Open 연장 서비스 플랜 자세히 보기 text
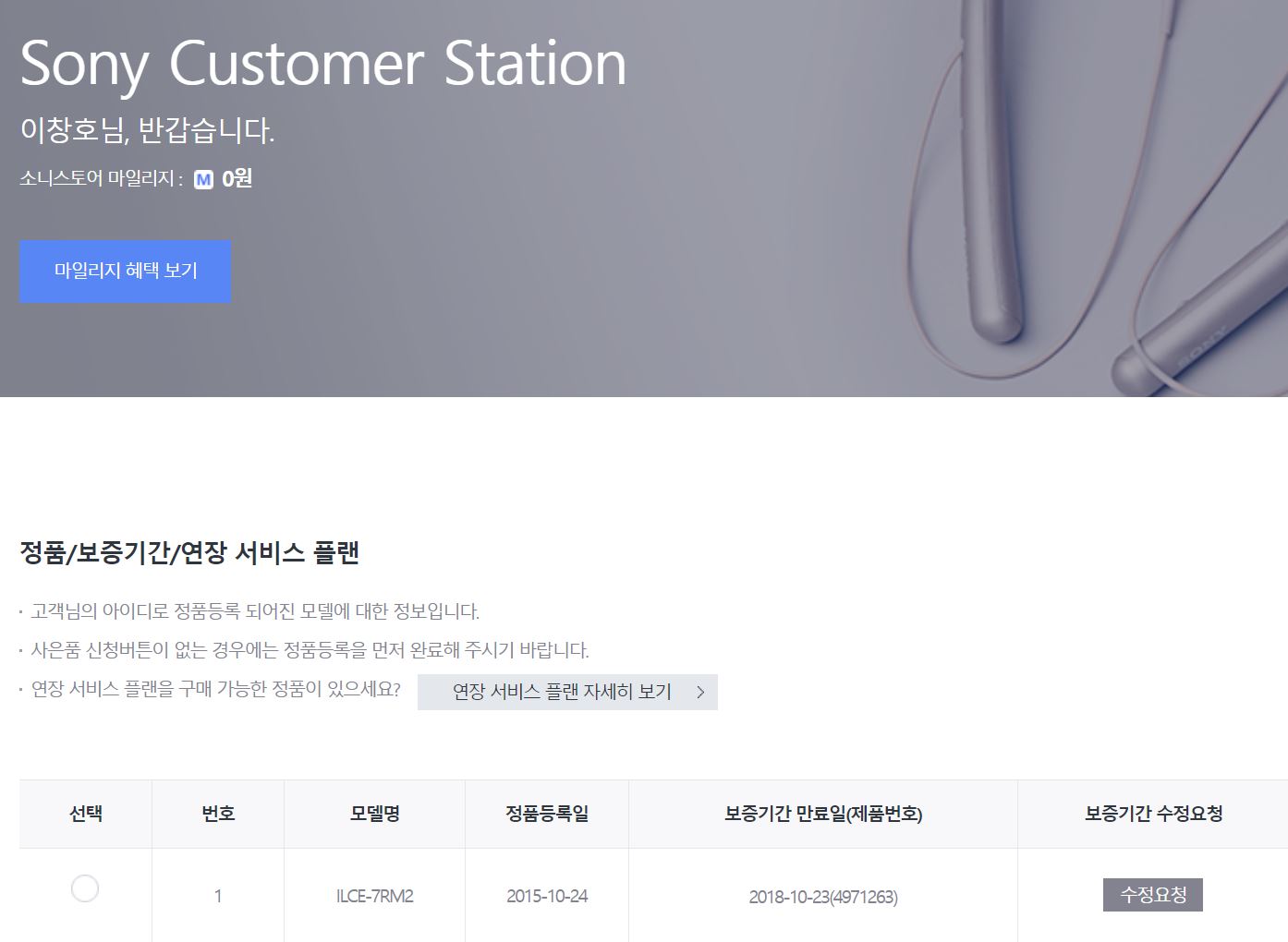Viewport: 1288px width, 942px height. click(561, 693)
